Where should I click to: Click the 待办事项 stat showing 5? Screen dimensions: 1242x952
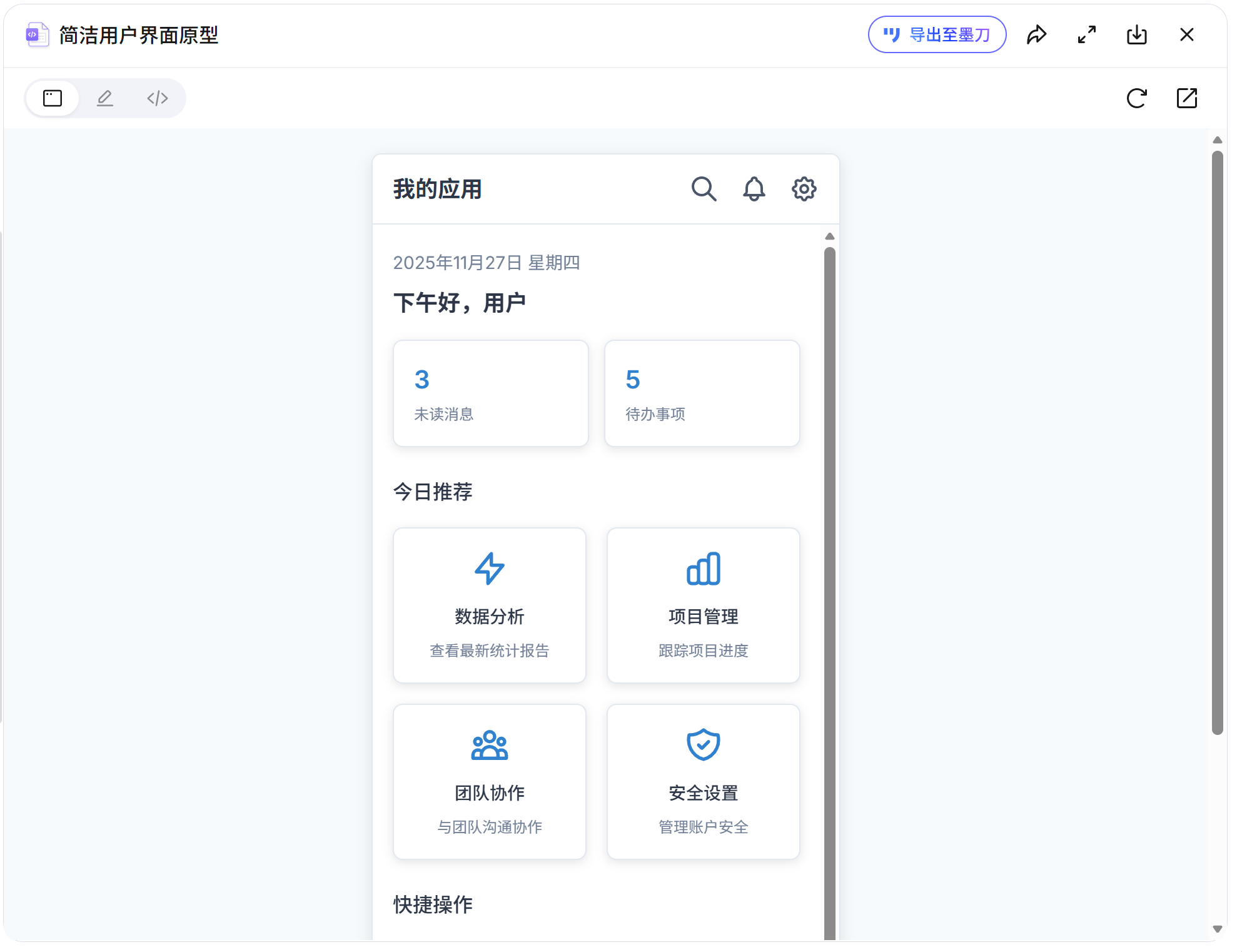pyautogui.click(x=702, y=393)
